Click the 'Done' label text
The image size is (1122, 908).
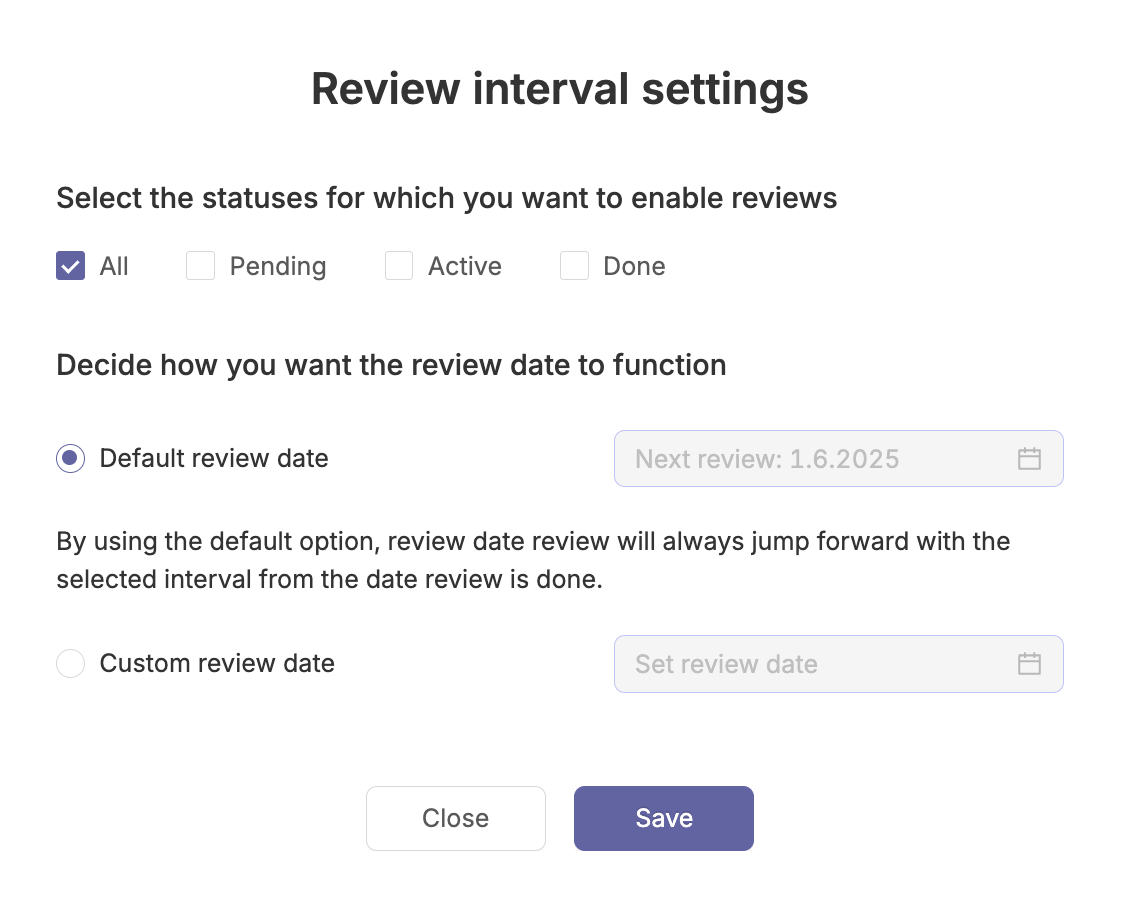click(634, 266)
